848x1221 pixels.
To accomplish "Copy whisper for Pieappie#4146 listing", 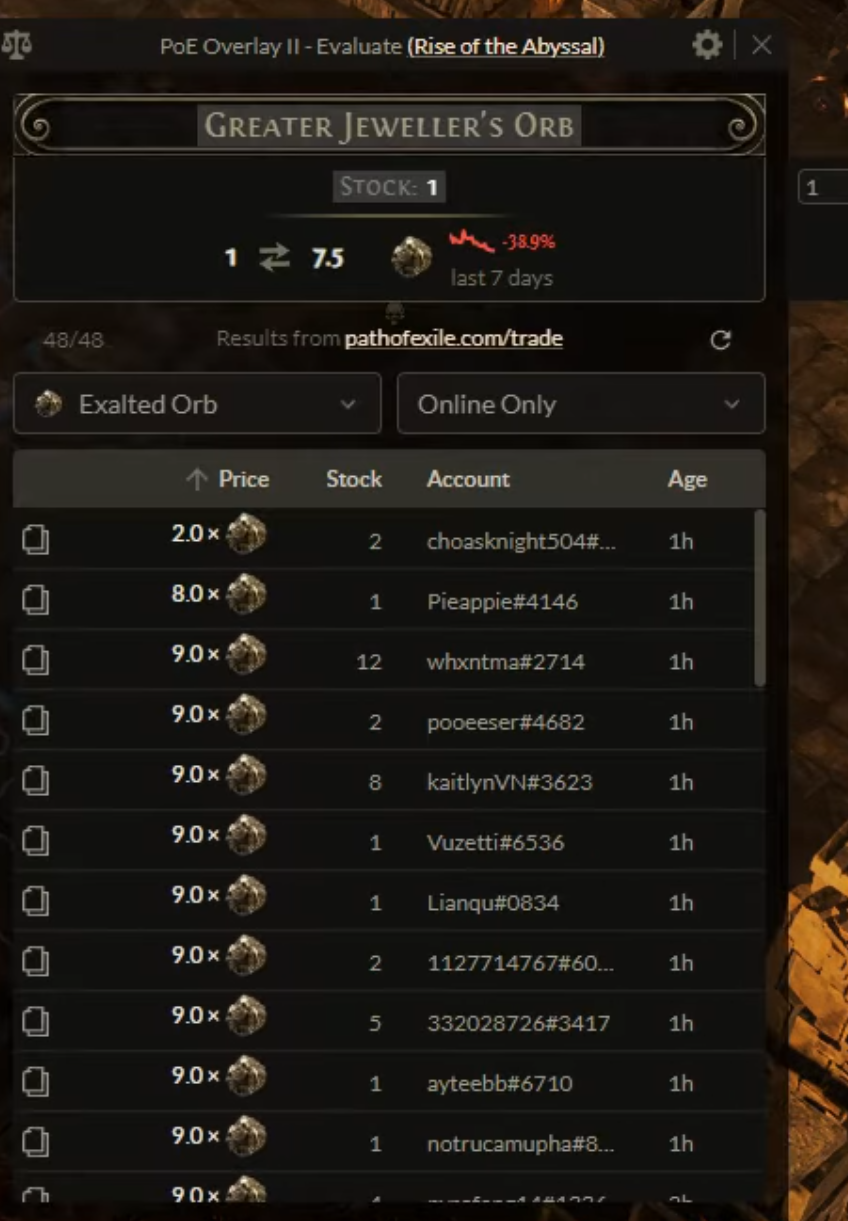I will point(36,601).
